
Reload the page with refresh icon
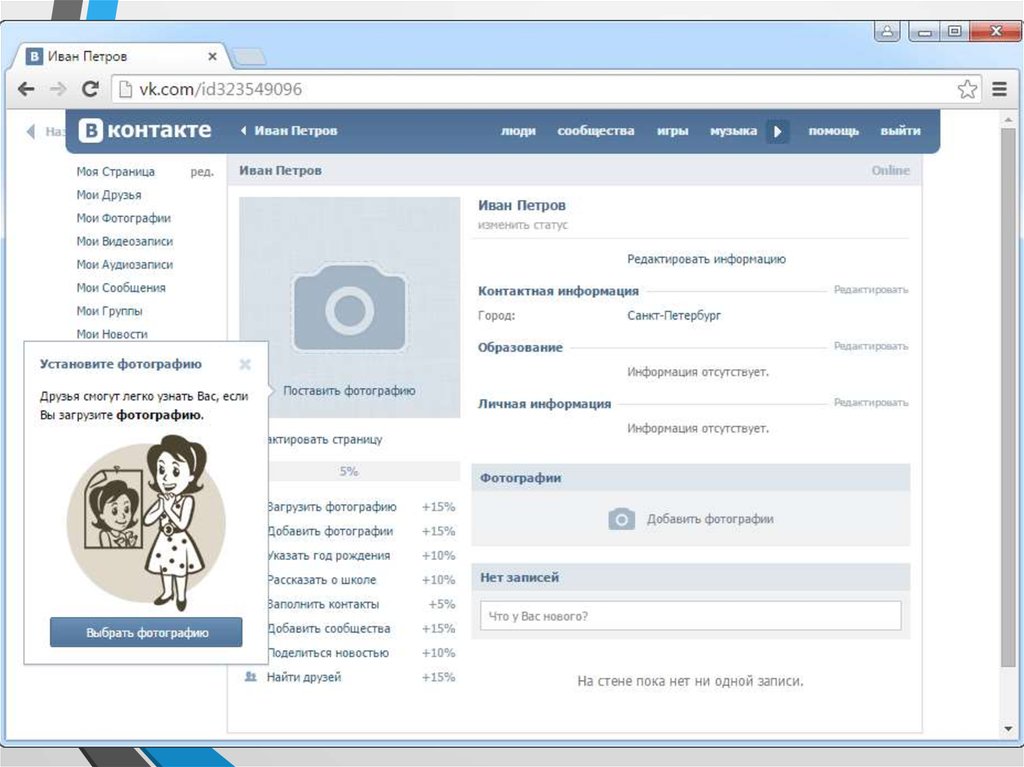[x=91, y=89]
